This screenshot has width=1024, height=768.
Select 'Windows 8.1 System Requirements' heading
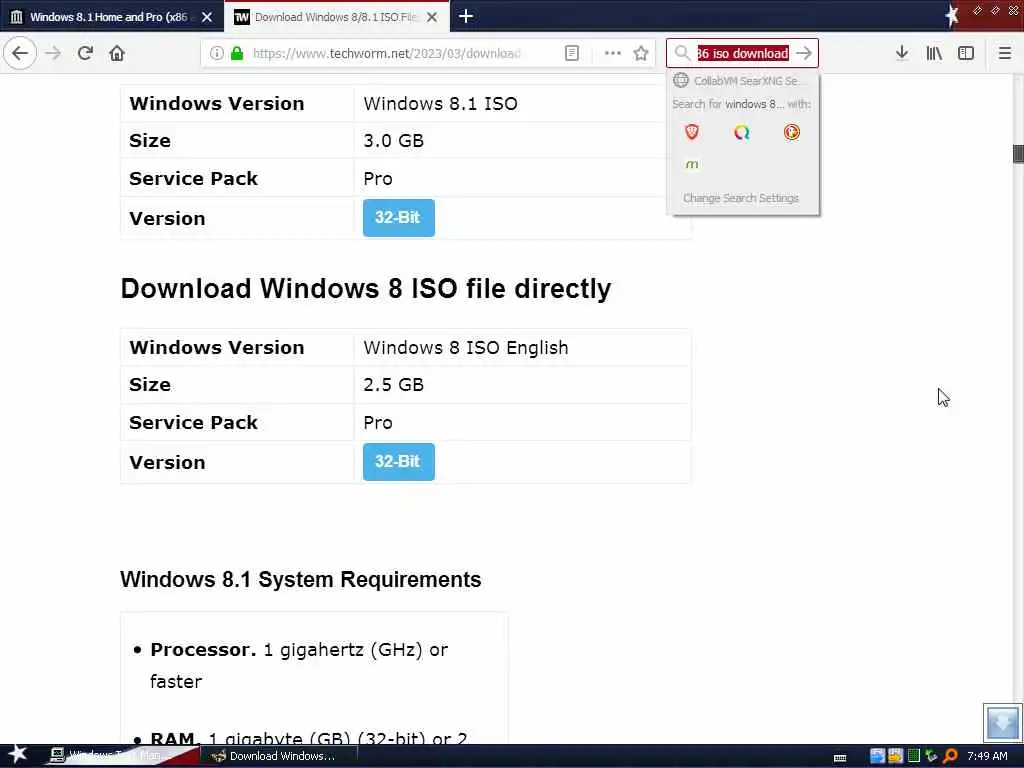(x=300, y=579)
